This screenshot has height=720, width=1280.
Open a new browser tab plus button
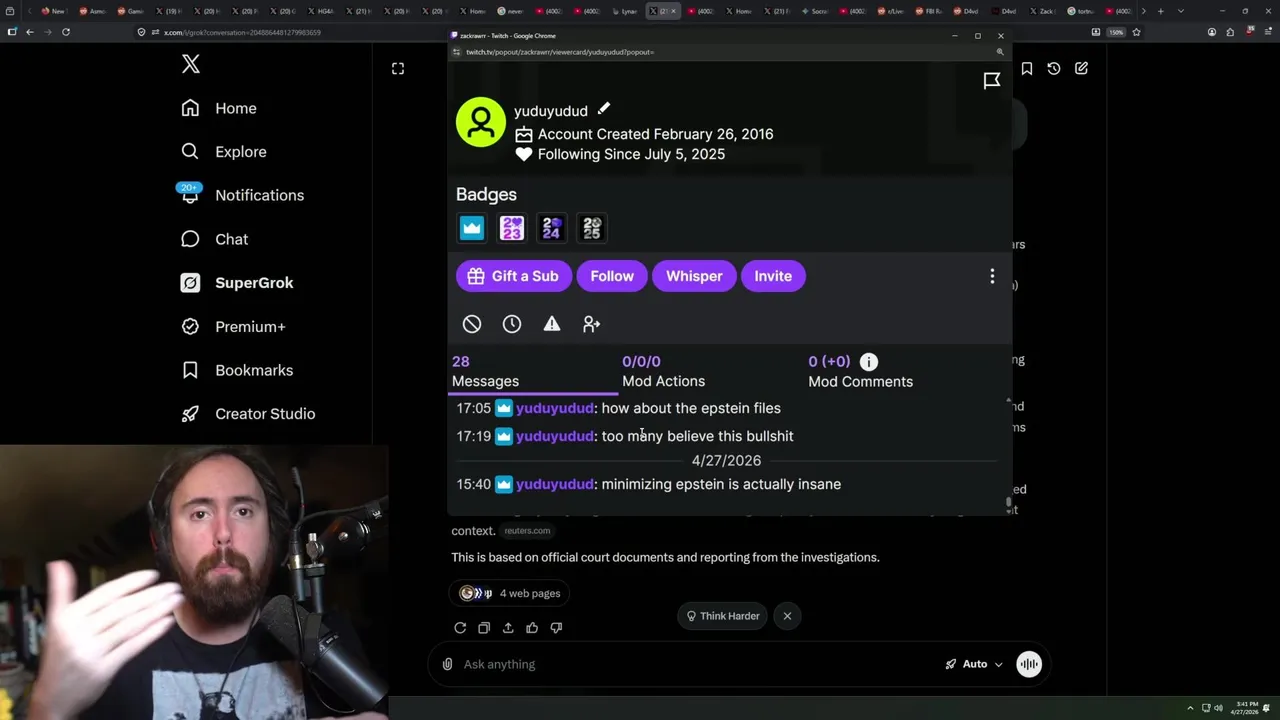point(1160,11)
